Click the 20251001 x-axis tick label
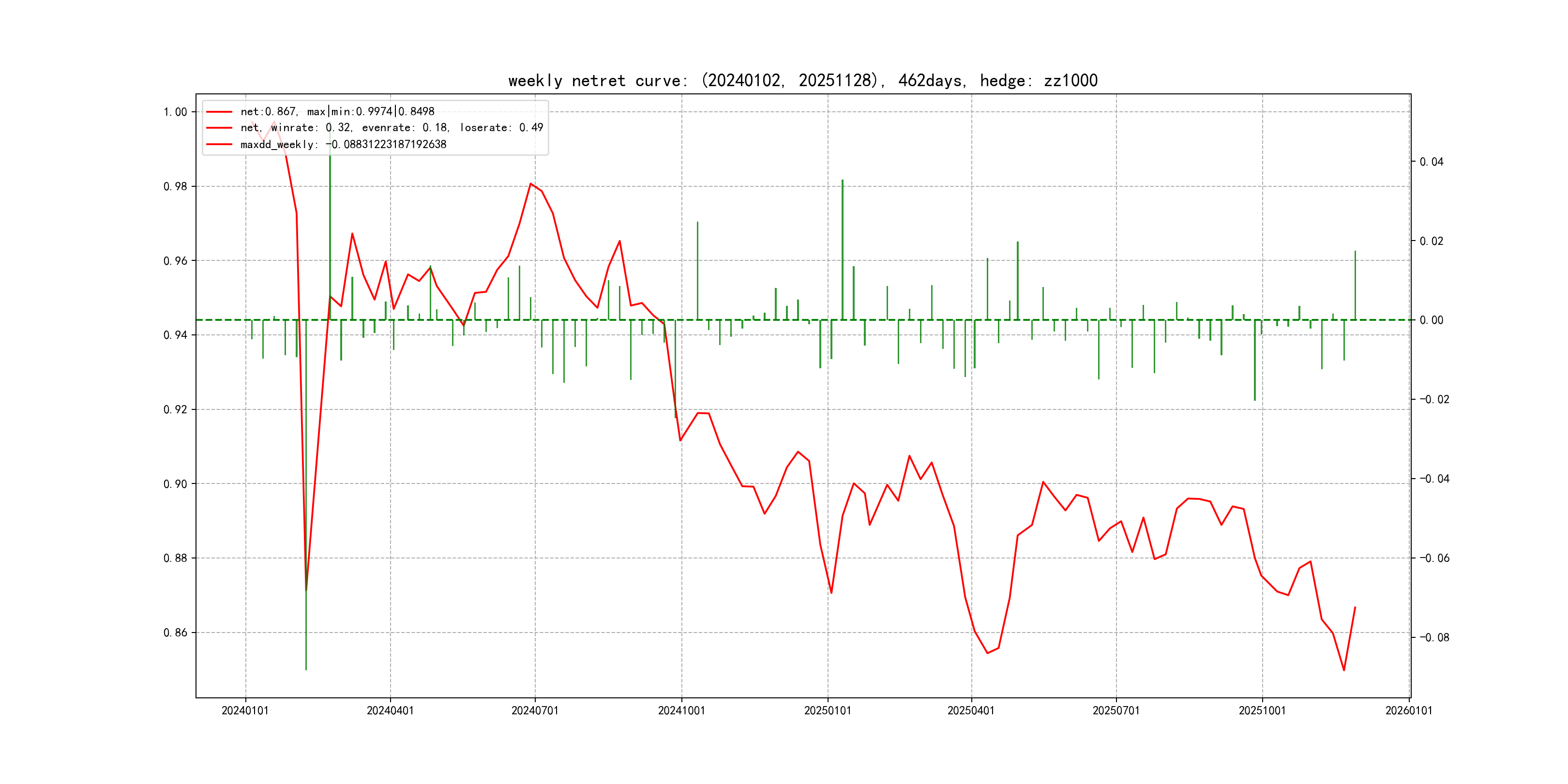Viewport: 1568px width, 784px height. coord(1262,710)
